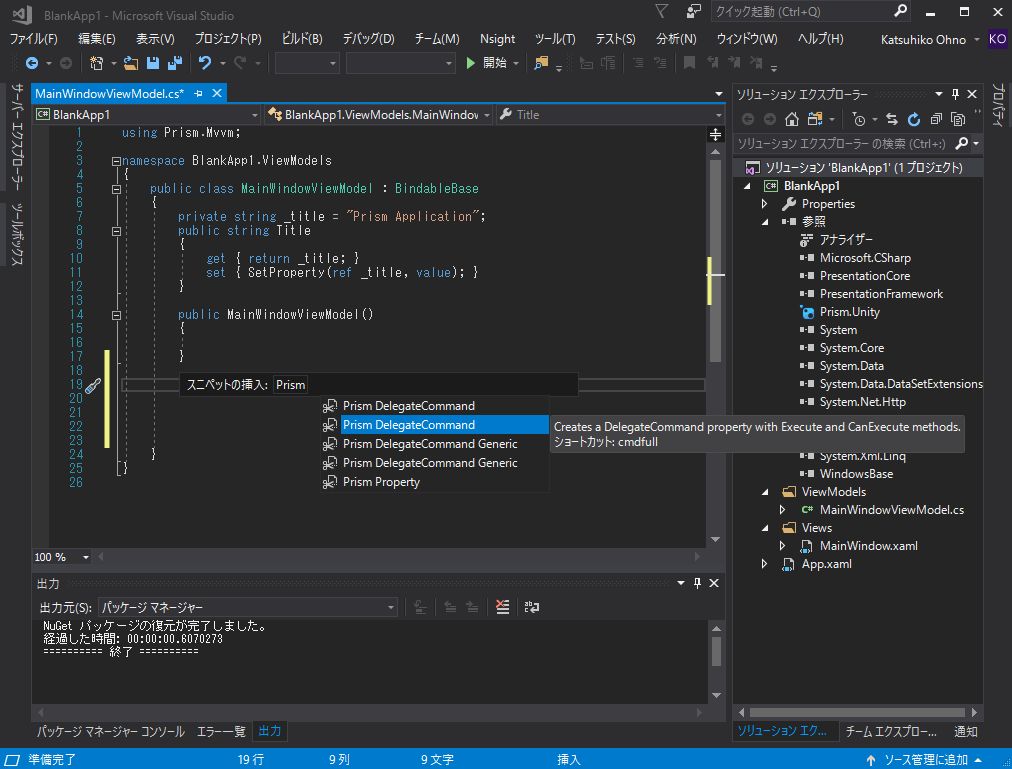Switch to the エラー一覧 tab
Viewport: 1012px width, 769px height.
(221, 732)
